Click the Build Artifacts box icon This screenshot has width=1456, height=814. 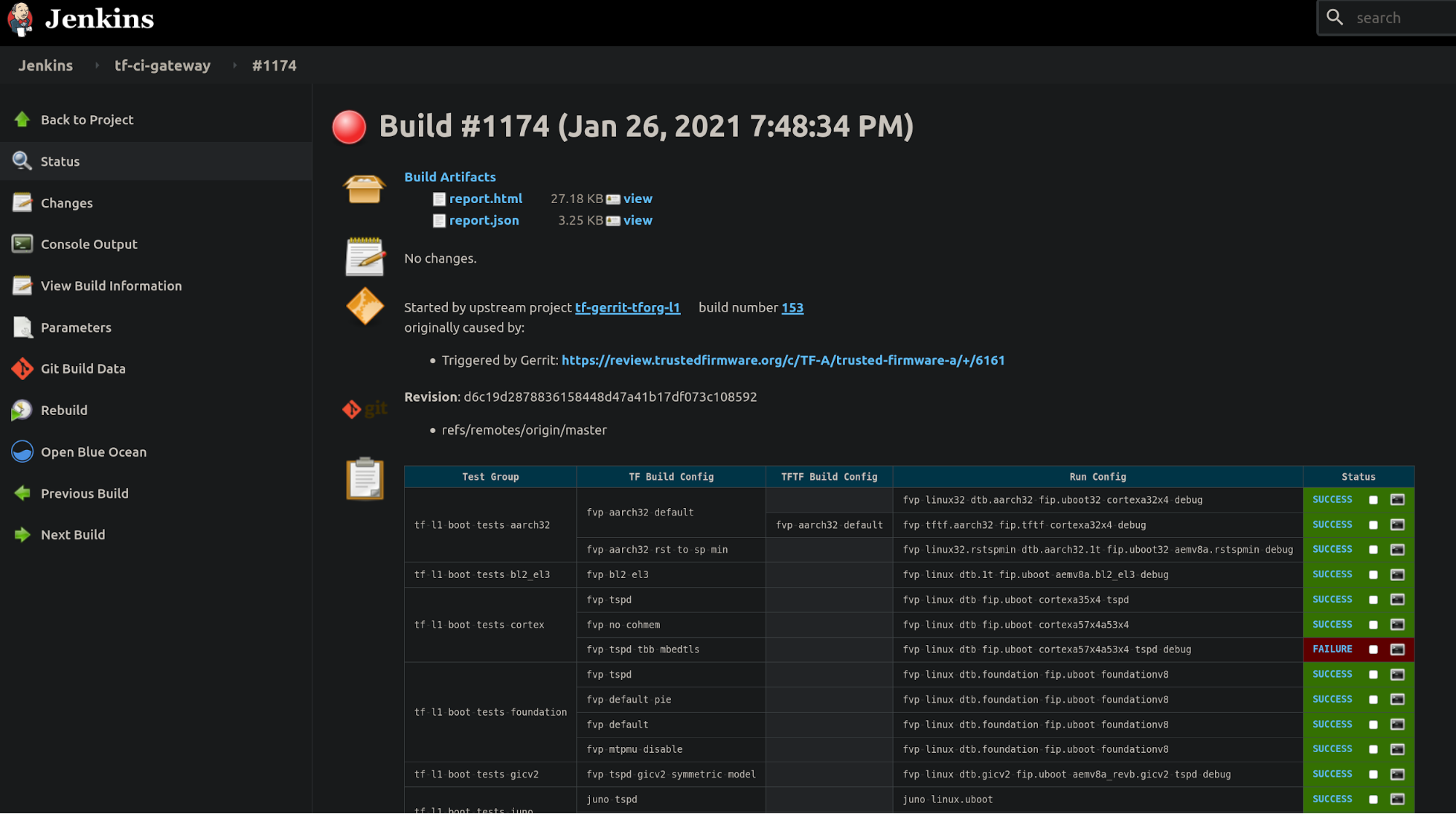click(364, 189)
